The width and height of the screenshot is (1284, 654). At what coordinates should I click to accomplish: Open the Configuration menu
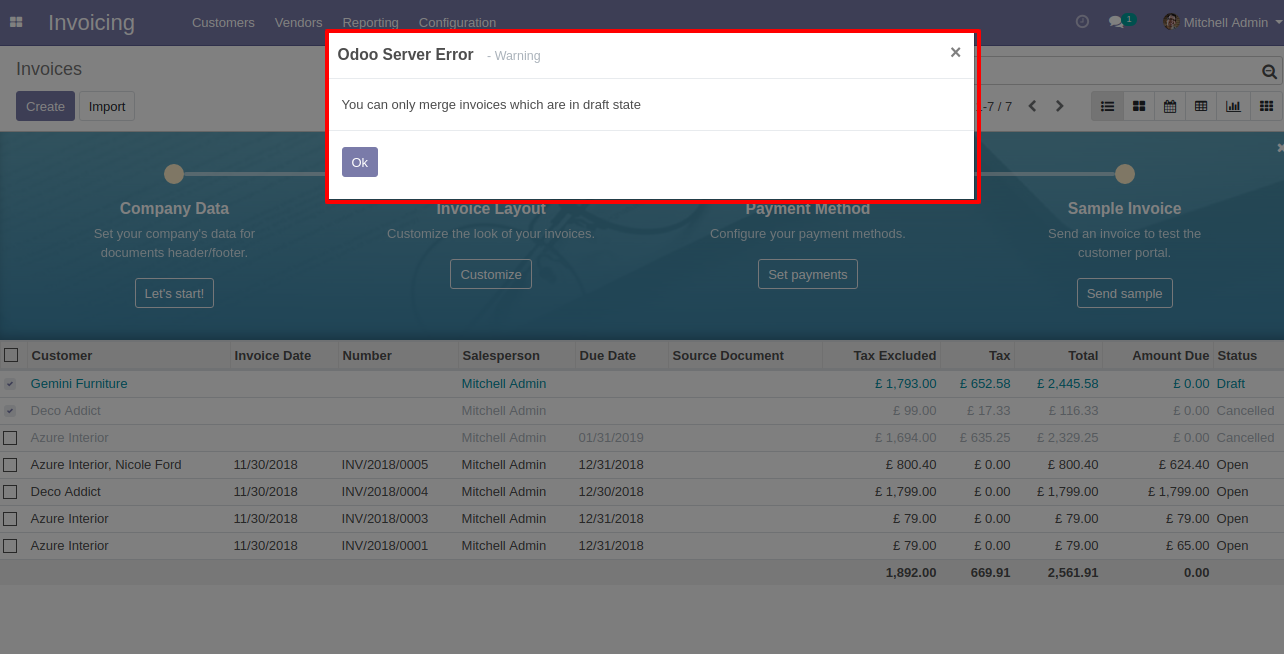click(x=457, y=22)
